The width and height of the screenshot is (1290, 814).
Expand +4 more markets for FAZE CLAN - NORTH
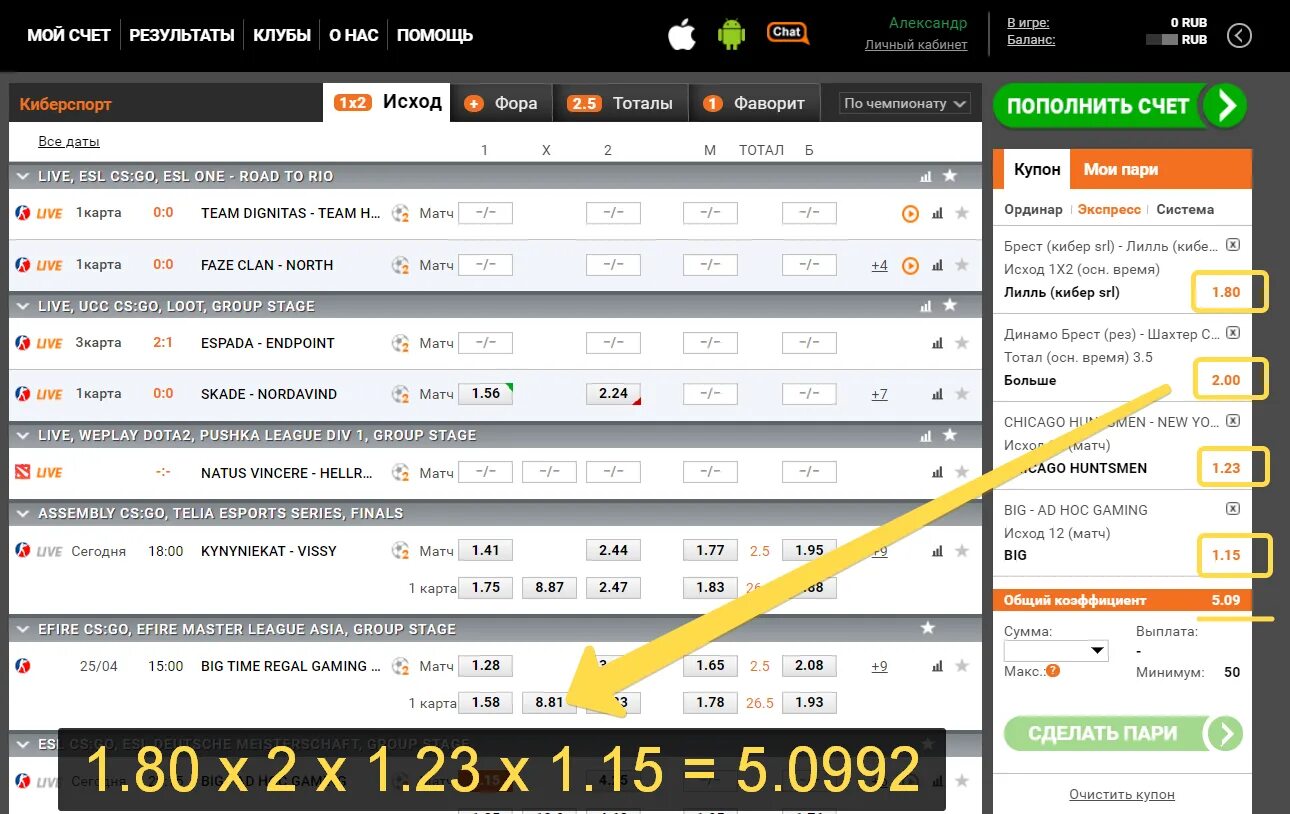[879, 266]
